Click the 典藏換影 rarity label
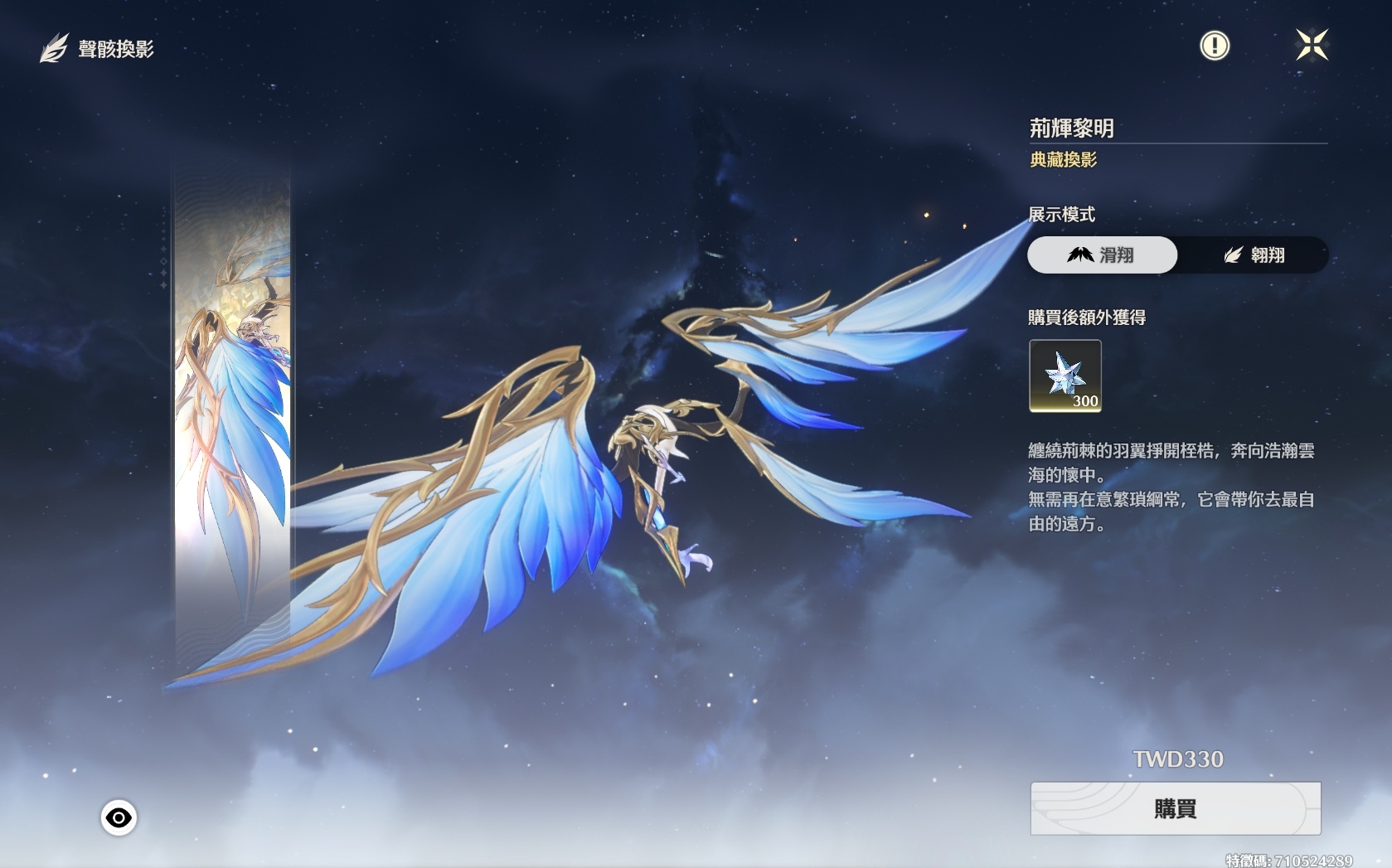Viewport: 1392px width, 868px height. pyautogui.click(x=1063, y=159)
